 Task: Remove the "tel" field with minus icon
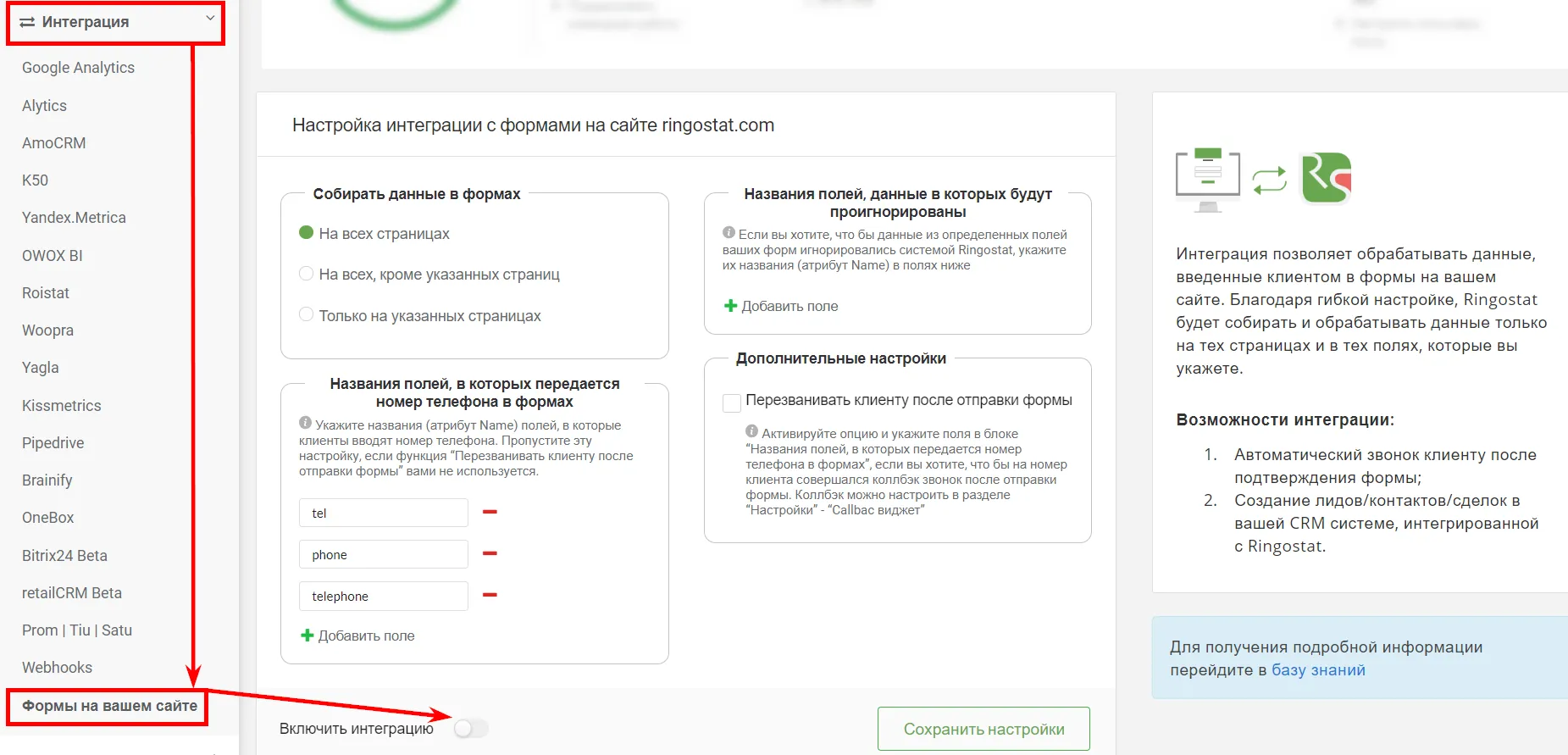click(490, 512)
